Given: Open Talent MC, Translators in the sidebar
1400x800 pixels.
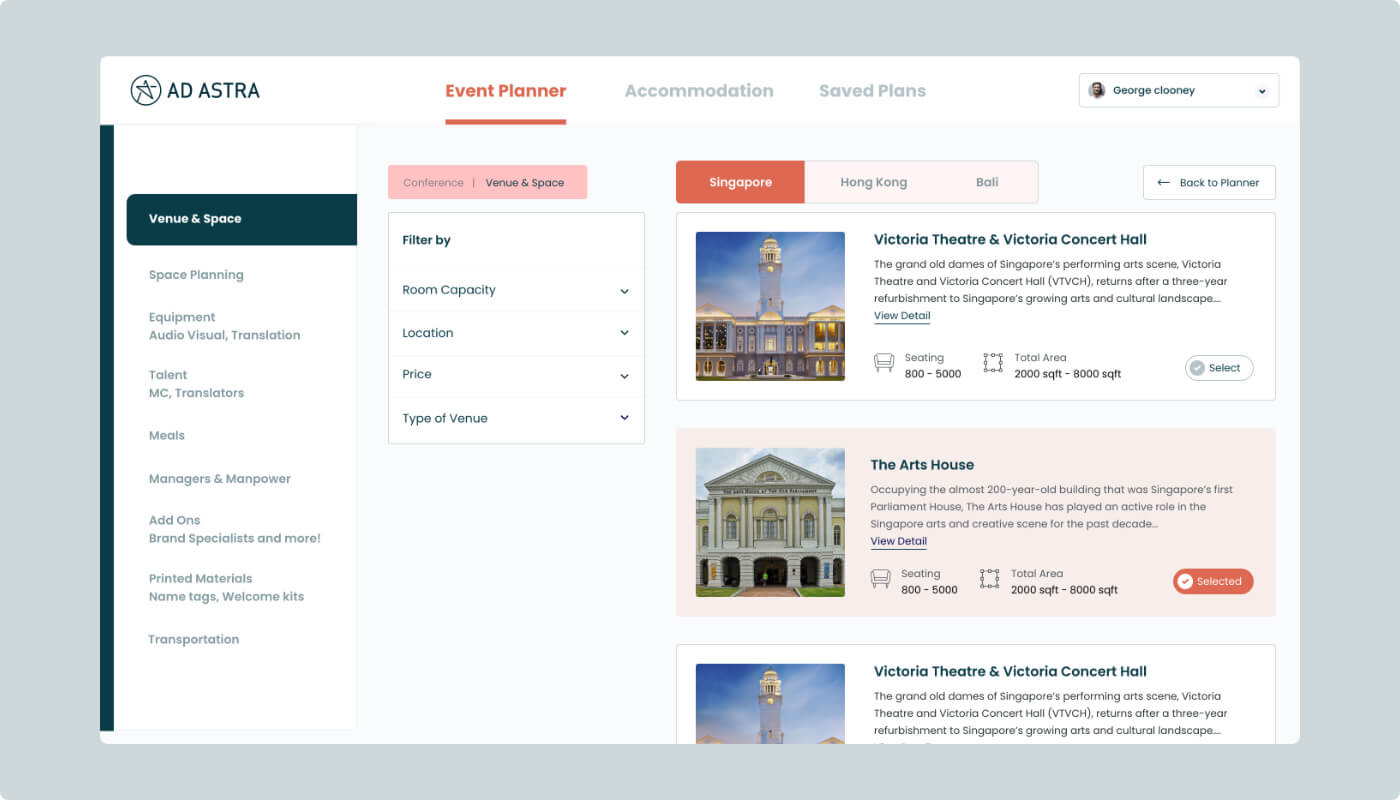Looking at the screenshot, I should (x=196, y=384).
